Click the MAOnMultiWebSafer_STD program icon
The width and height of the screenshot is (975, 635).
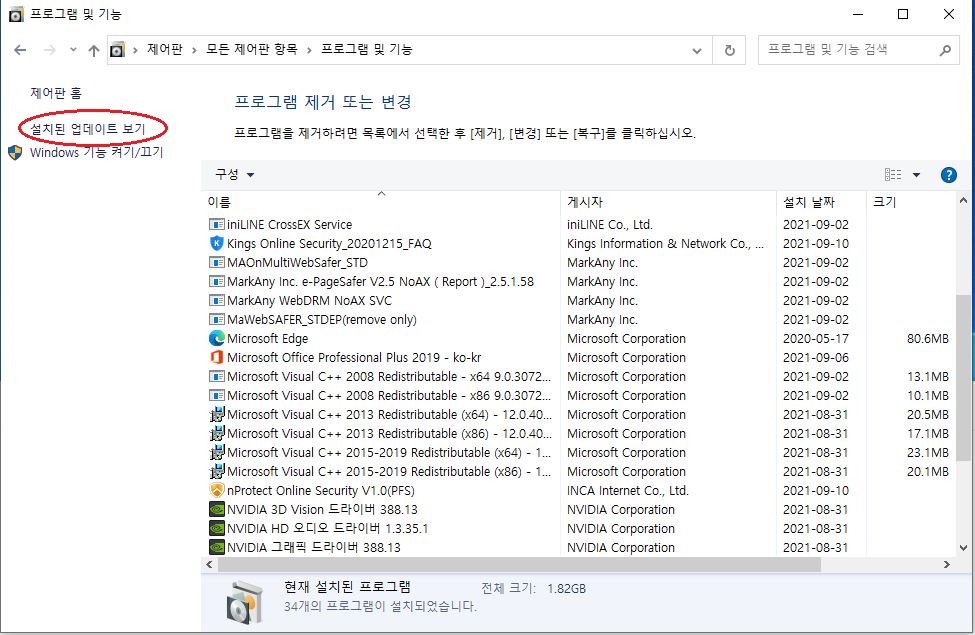pyautogui.click(x=216, y=262)
